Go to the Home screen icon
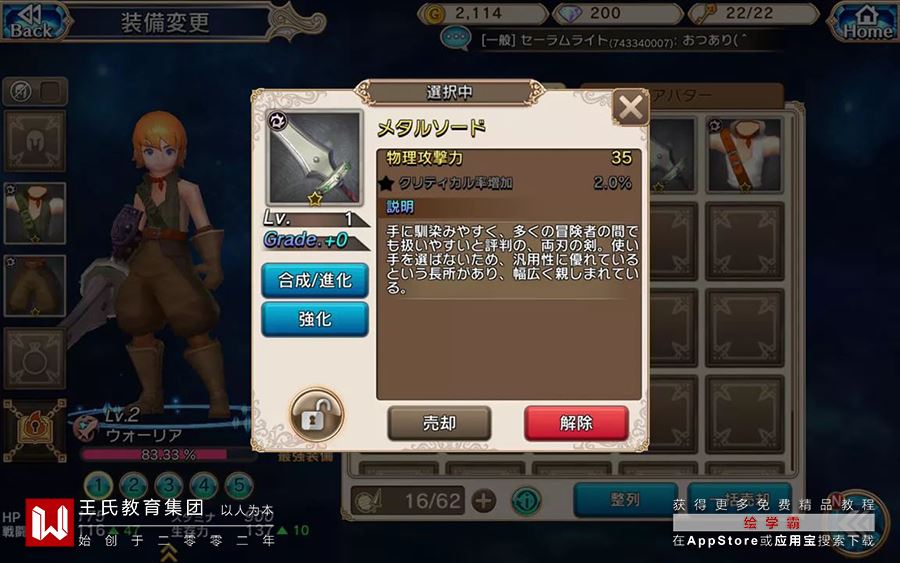This screenshot has height=563, width=900. 866,23
